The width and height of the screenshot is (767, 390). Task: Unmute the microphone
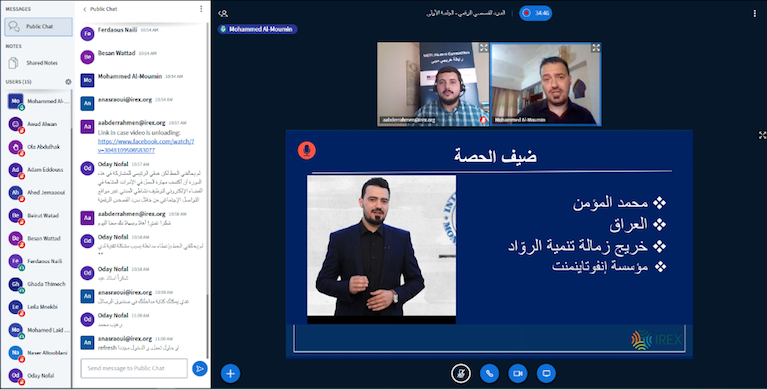(x=460, y=373)
